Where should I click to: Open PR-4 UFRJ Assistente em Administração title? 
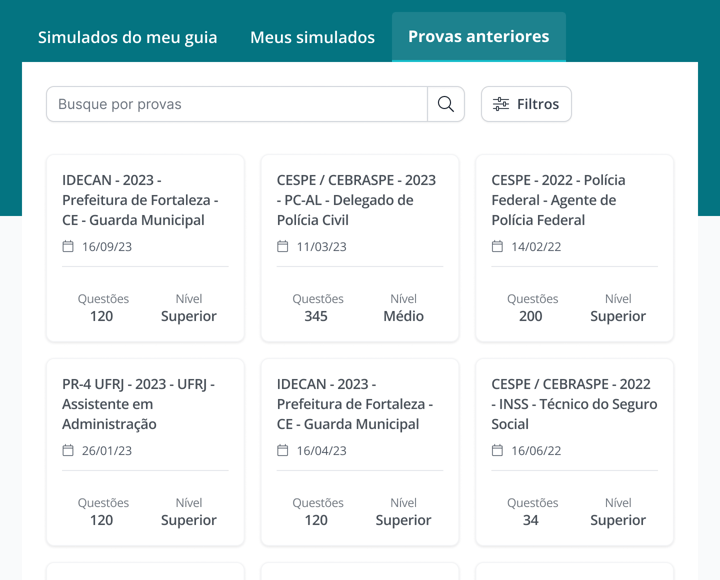tap(138, 404)
